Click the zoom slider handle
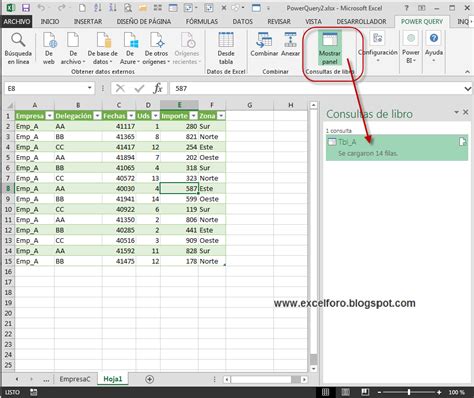Image resolution: width=474 pixels, height=398 pixels. click(409, 392)
